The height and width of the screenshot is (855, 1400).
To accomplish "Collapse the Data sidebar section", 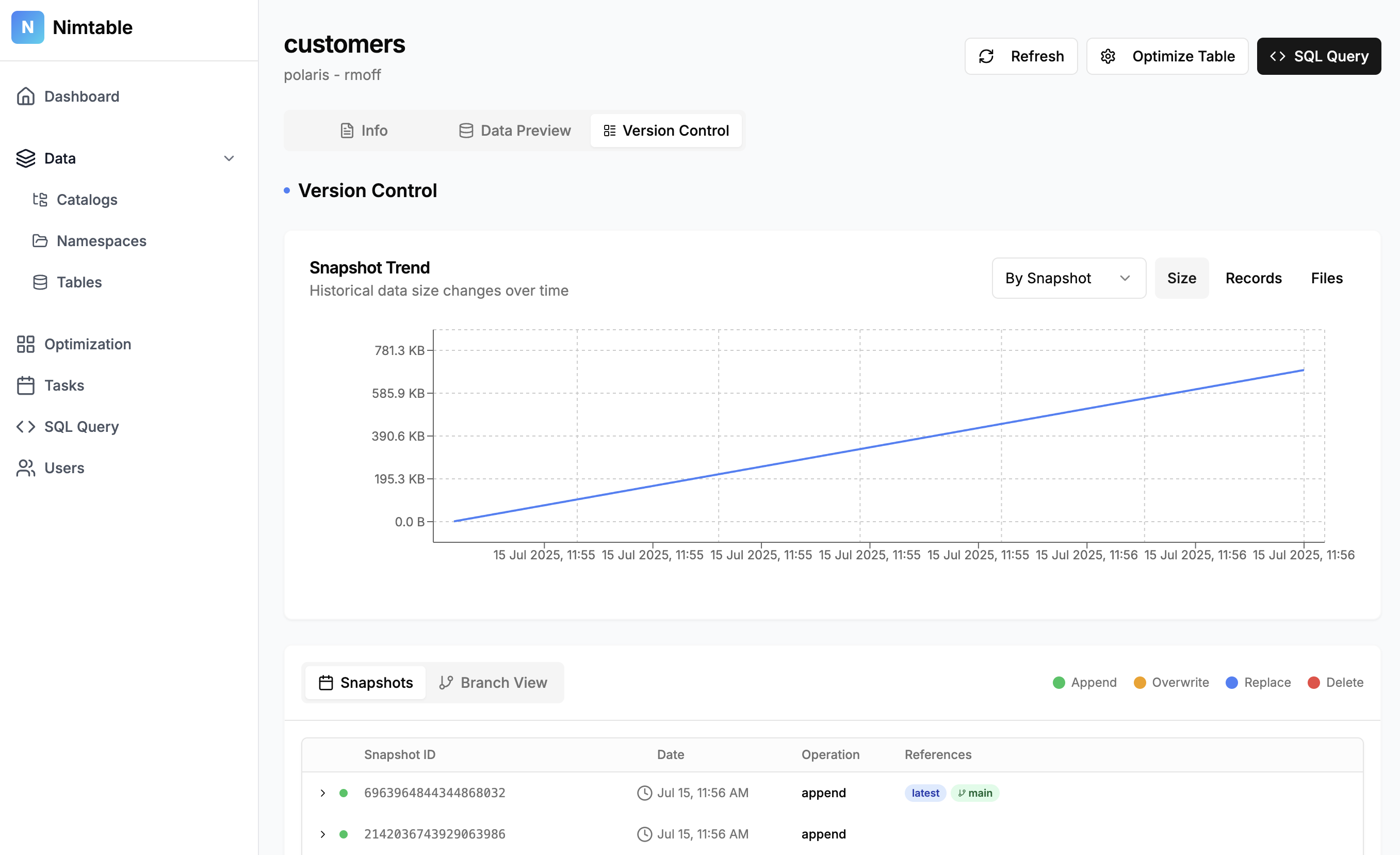I will coord(229,158).
